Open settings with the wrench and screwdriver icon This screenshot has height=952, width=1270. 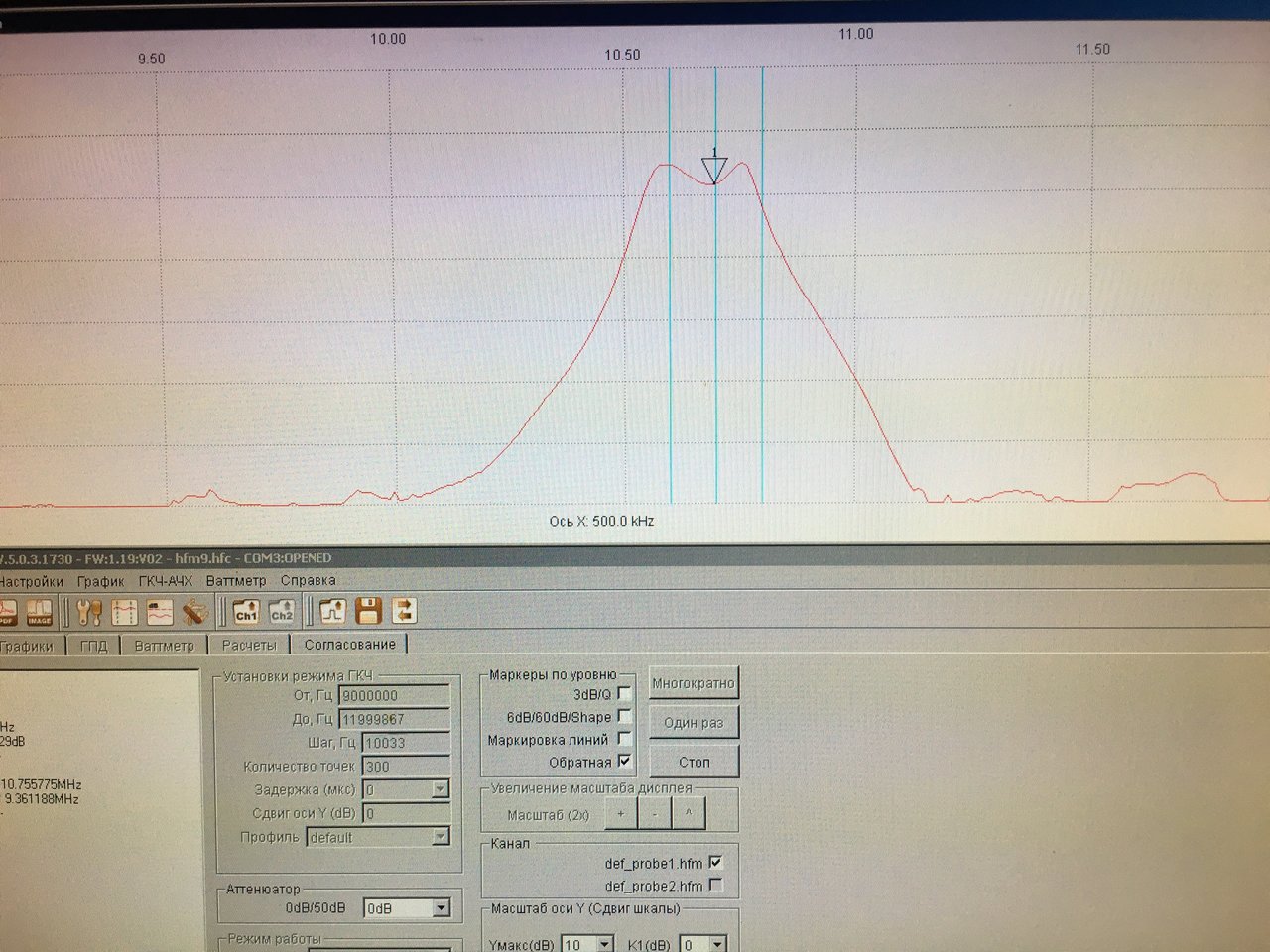tap(89, 612)
